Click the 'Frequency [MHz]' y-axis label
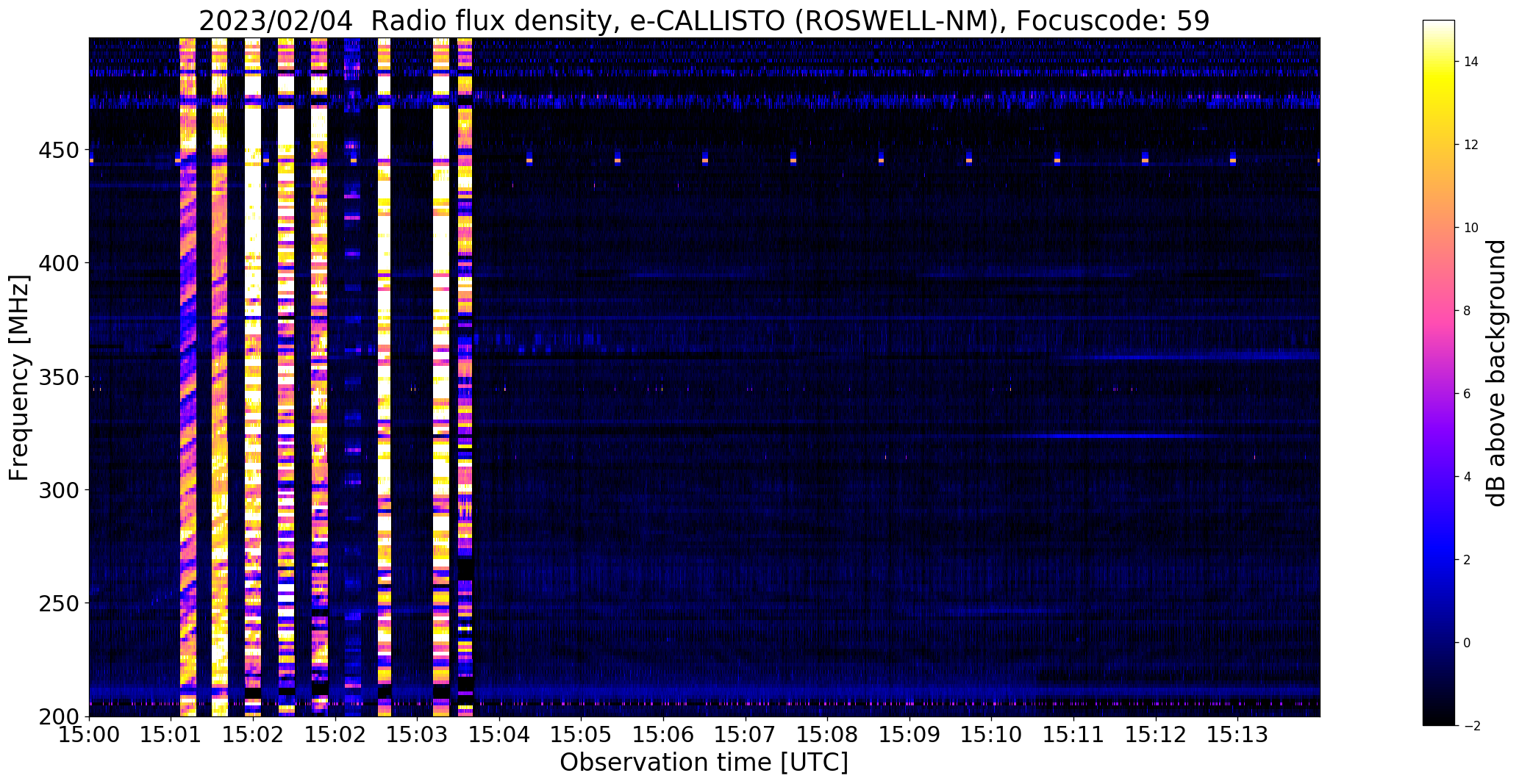 coord(19,378)
